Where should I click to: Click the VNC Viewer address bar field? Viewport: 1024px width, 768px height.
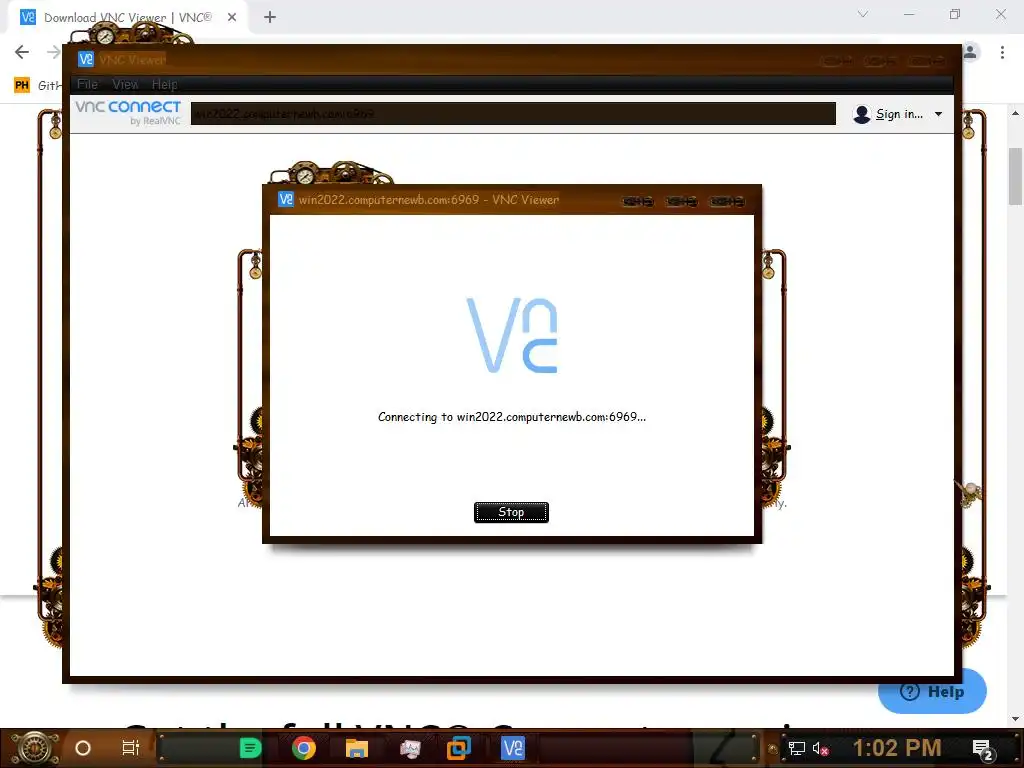[x=513, y=114]
